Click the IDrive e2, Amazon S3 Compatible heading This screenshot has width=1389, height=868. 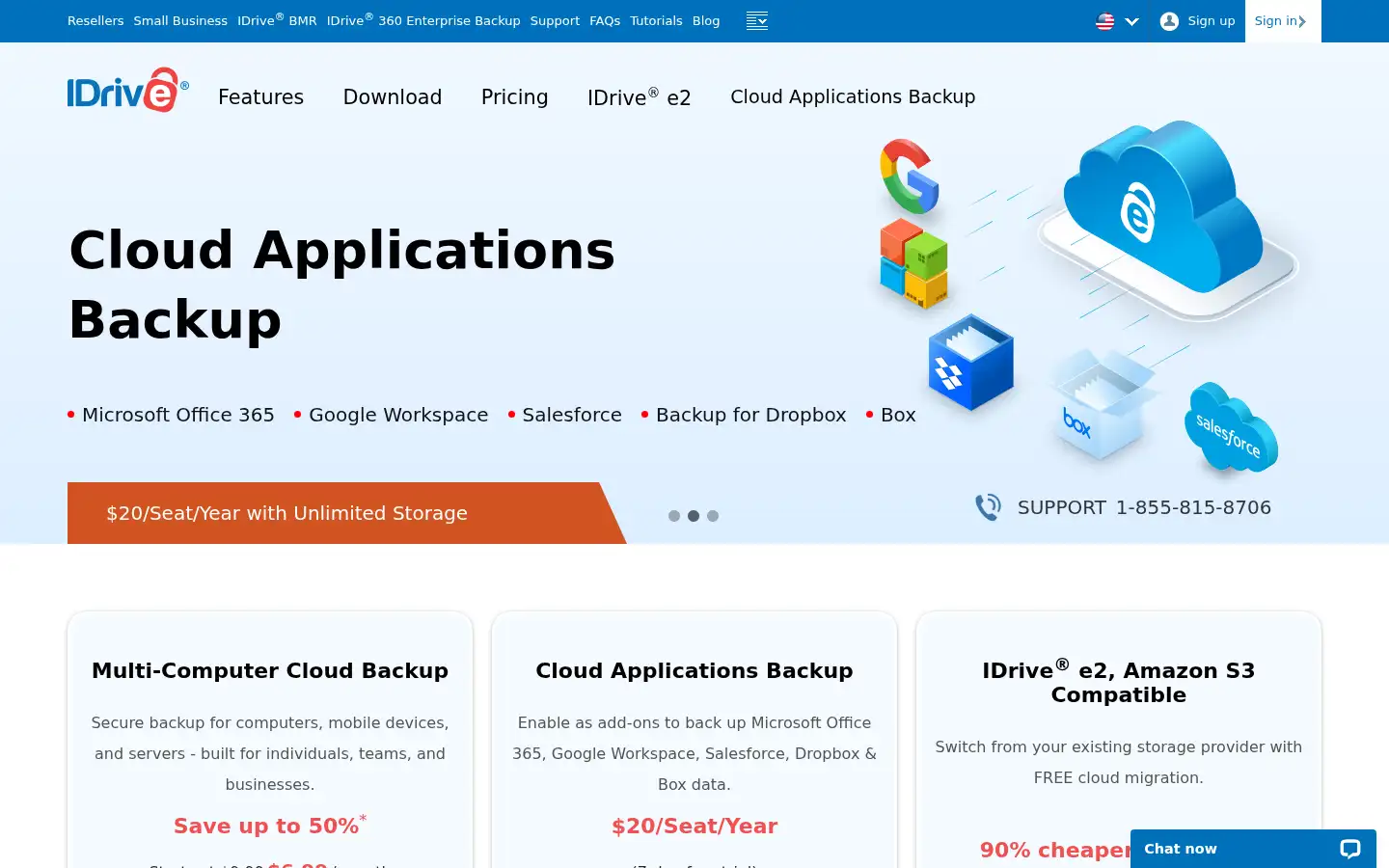[1119, 682]
